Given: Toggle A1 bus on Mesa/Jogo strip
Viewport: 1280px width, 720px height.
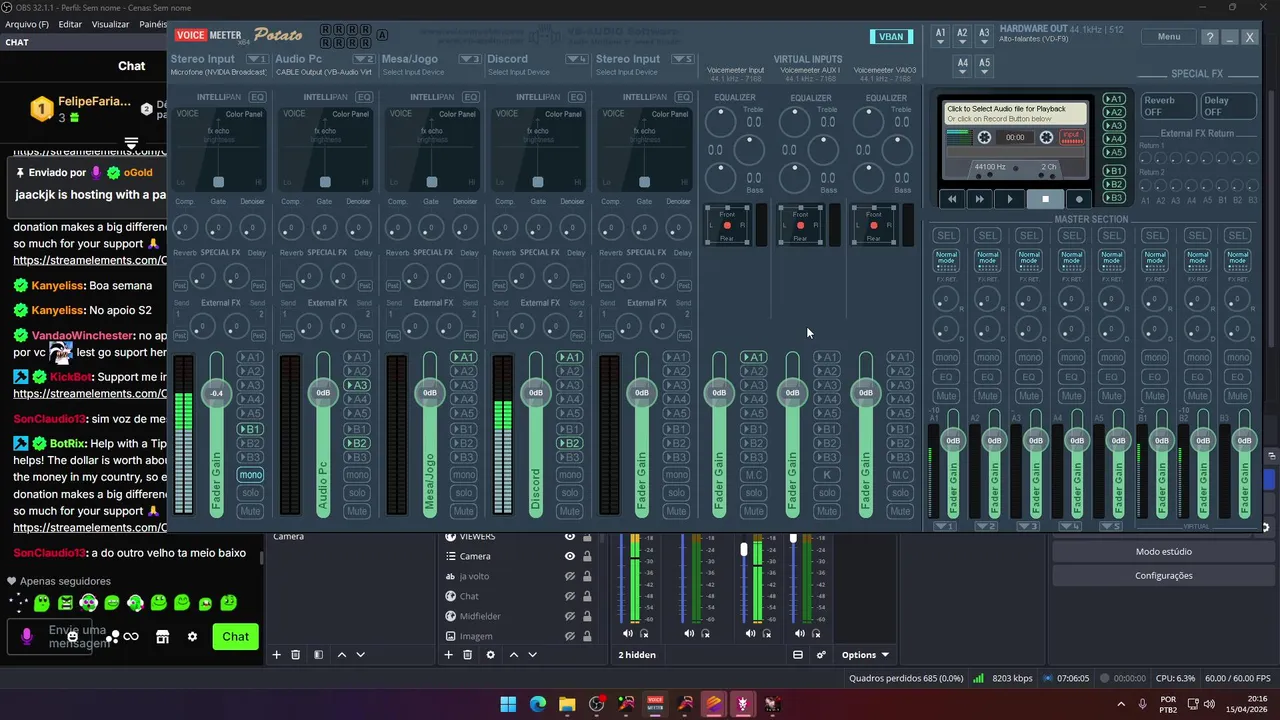Looking at the screenshot, I should click(463, 357).
